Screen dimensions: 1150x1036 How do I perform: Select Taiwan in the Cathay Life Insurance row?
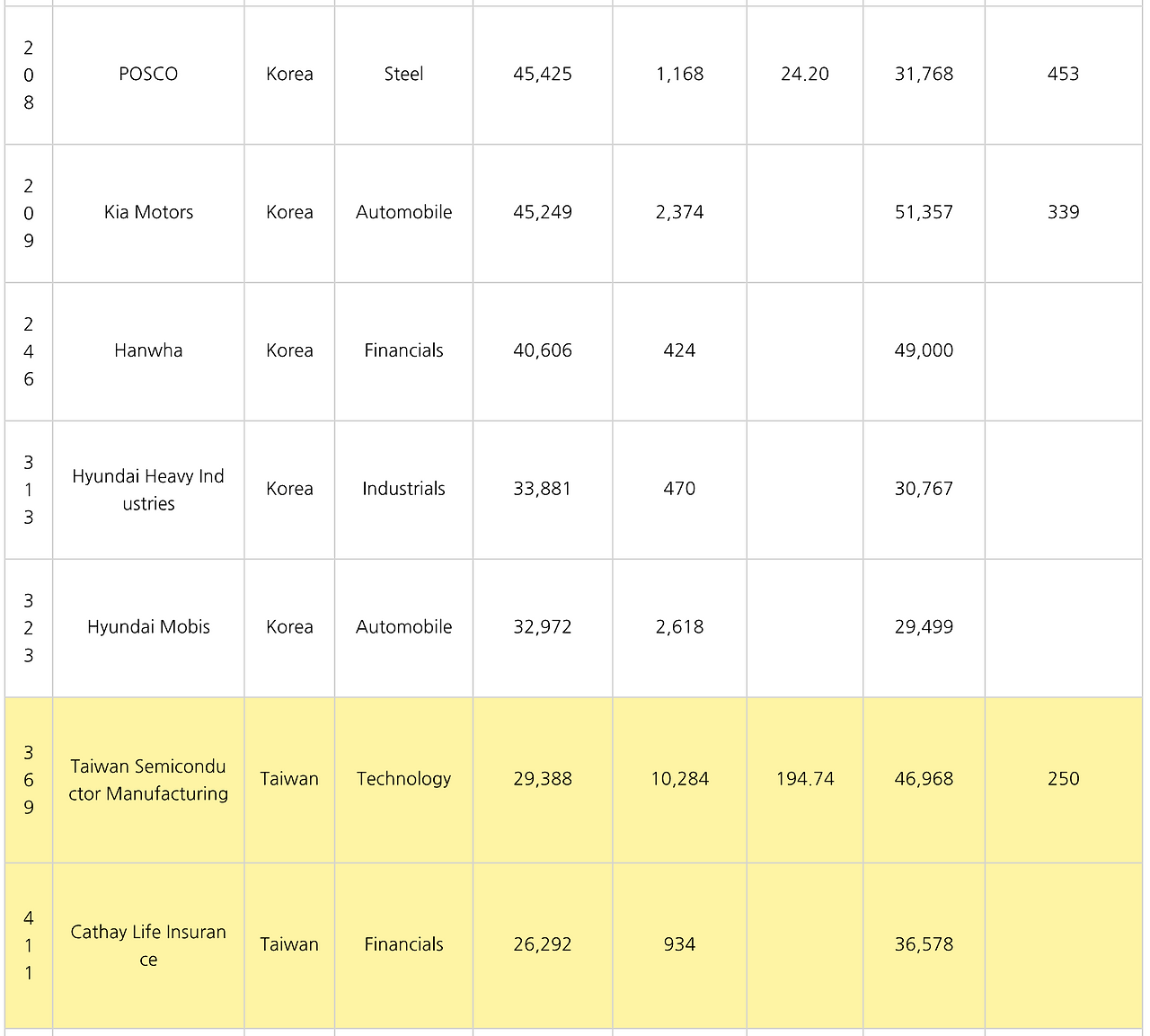tap(289, 945)
